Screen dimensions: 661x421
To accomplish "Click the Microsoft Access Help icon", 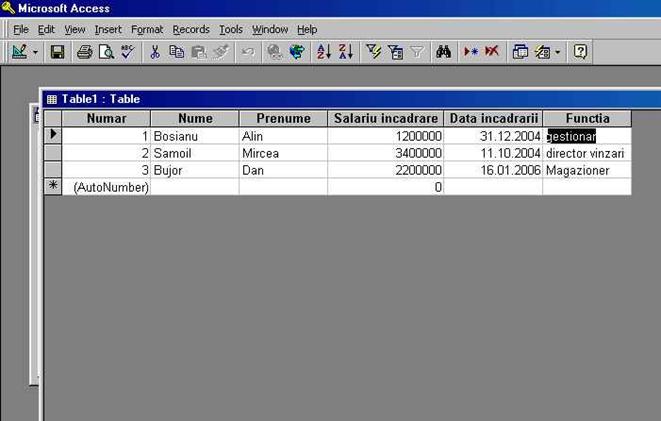I will 579,51.
